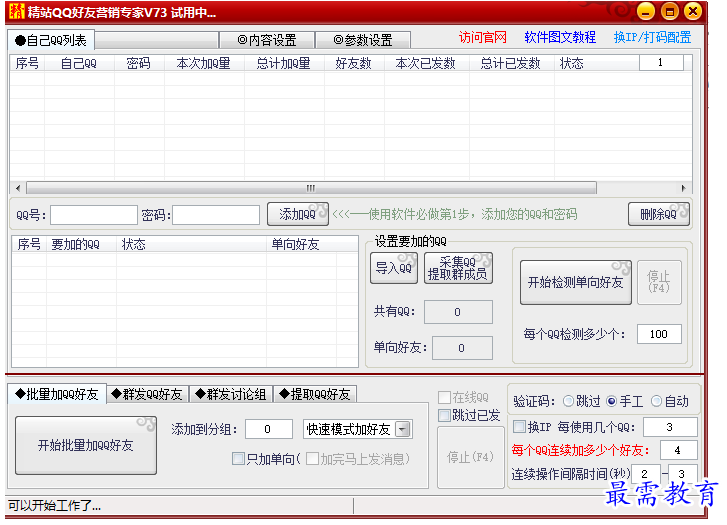The width and height of the screenshot is (727, 525).
Task: Open 软件图文教程 link
Action: pyautogui.click(x=560, y=38)
